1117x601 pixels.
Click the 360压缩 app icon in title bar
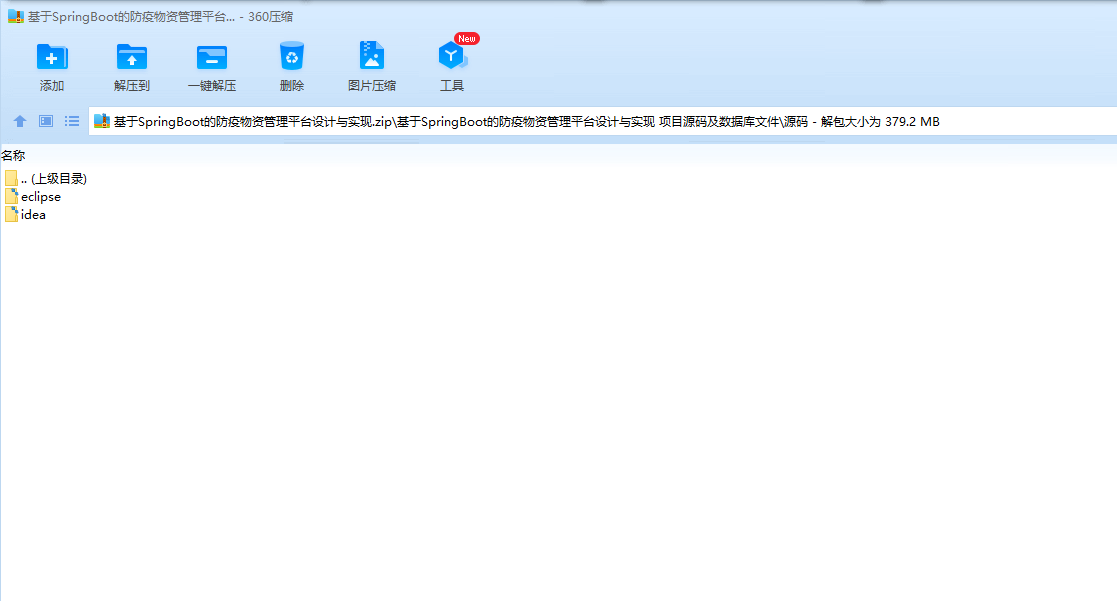[16, 16]
